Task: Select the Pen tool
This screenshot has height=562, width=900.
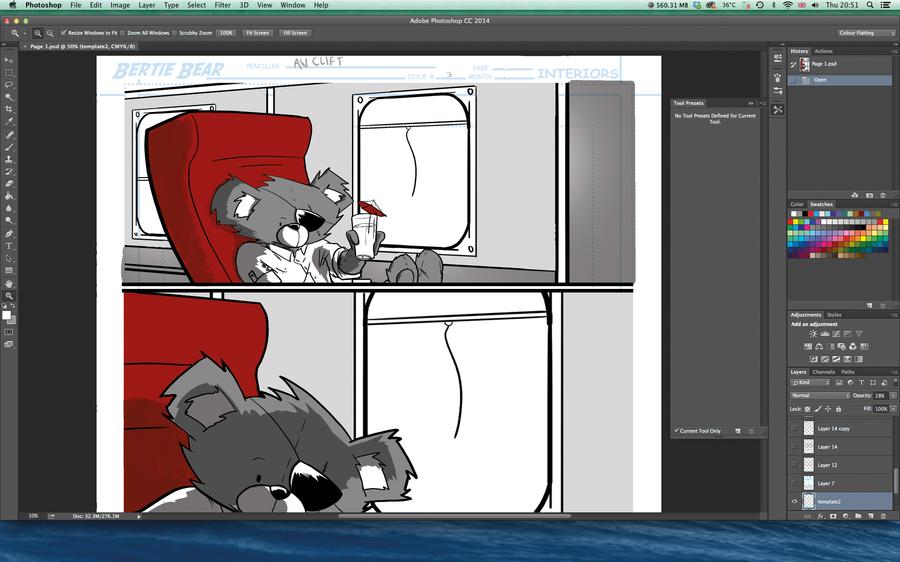Action: coord(9,234)
